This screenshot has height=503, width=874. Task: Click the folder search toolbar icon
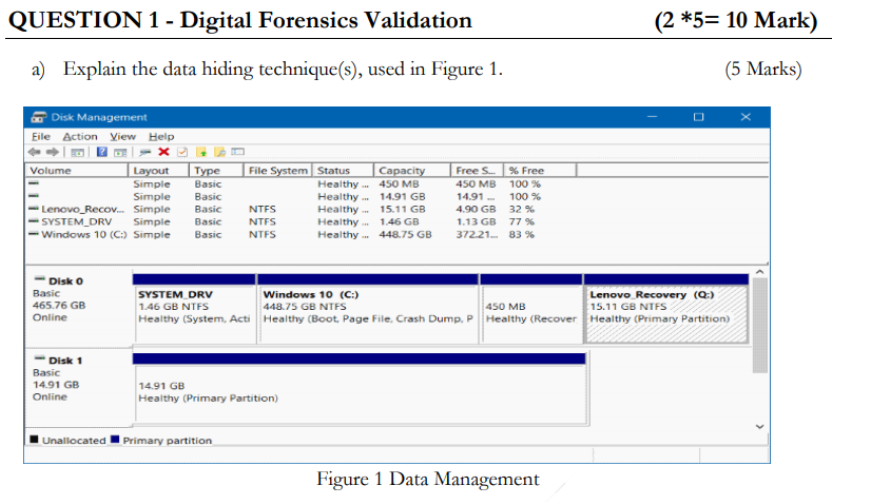pos(220,152)
